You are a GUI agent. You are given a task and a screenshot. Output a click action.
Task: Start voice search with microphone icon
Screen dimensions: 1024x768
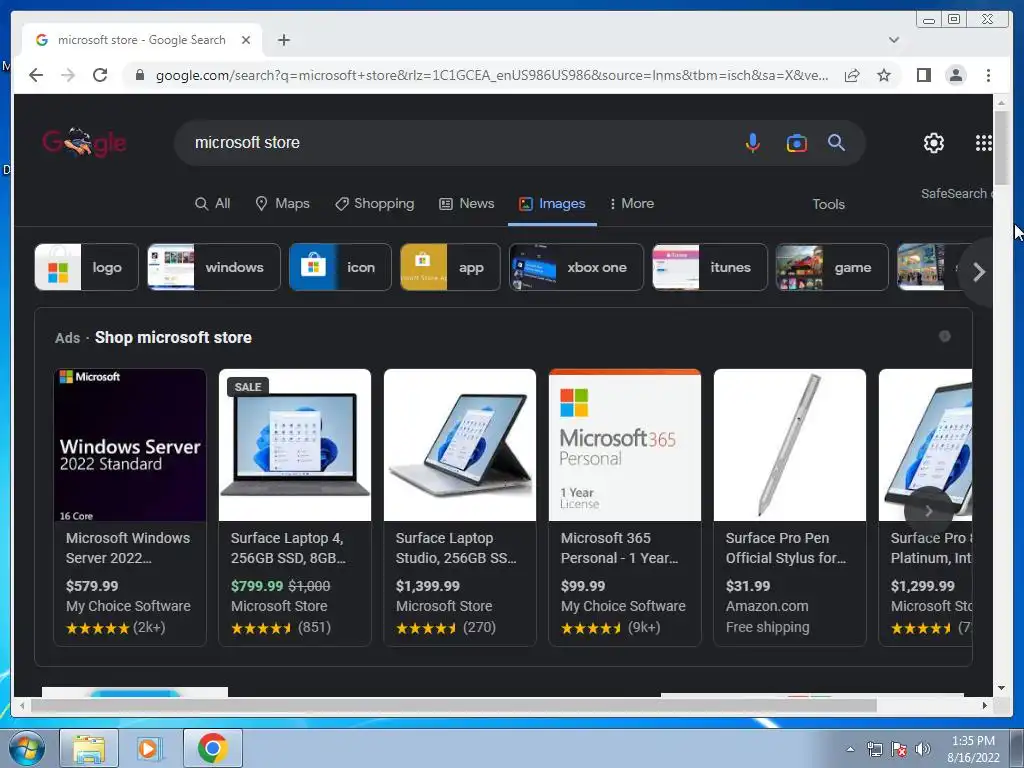752,142
